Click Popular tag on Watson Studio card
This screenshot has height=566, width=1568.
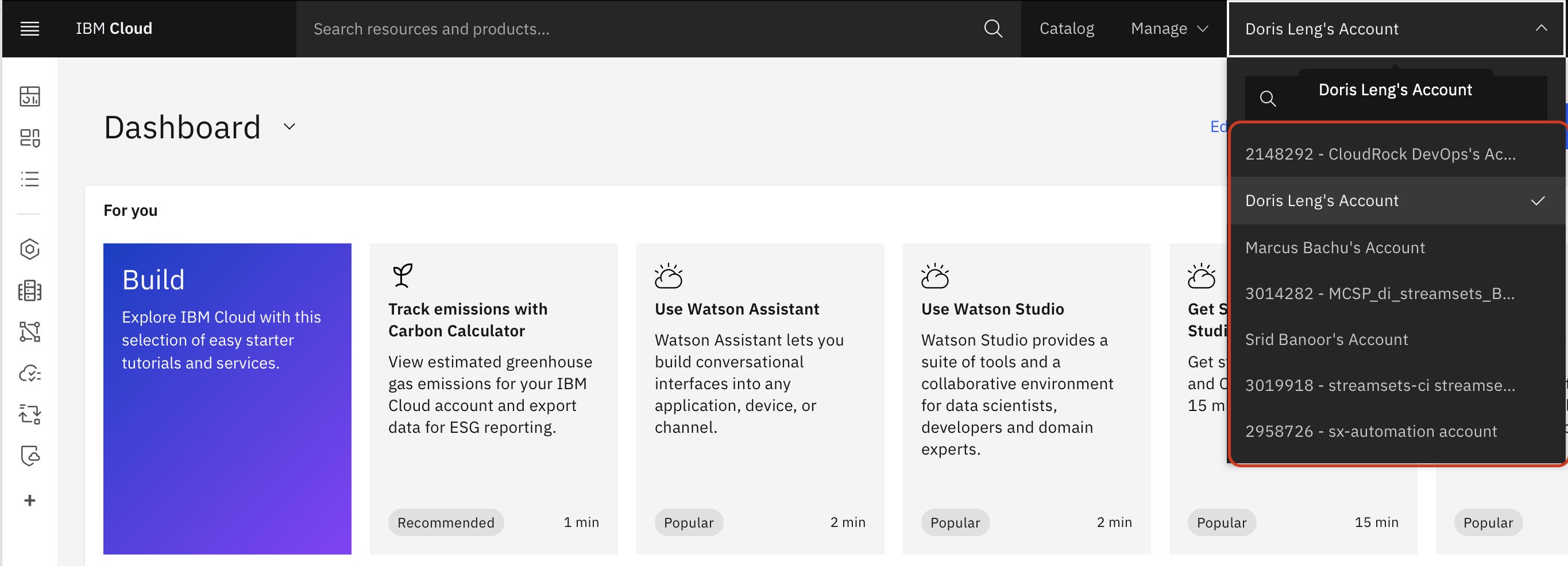click(955, 522)
